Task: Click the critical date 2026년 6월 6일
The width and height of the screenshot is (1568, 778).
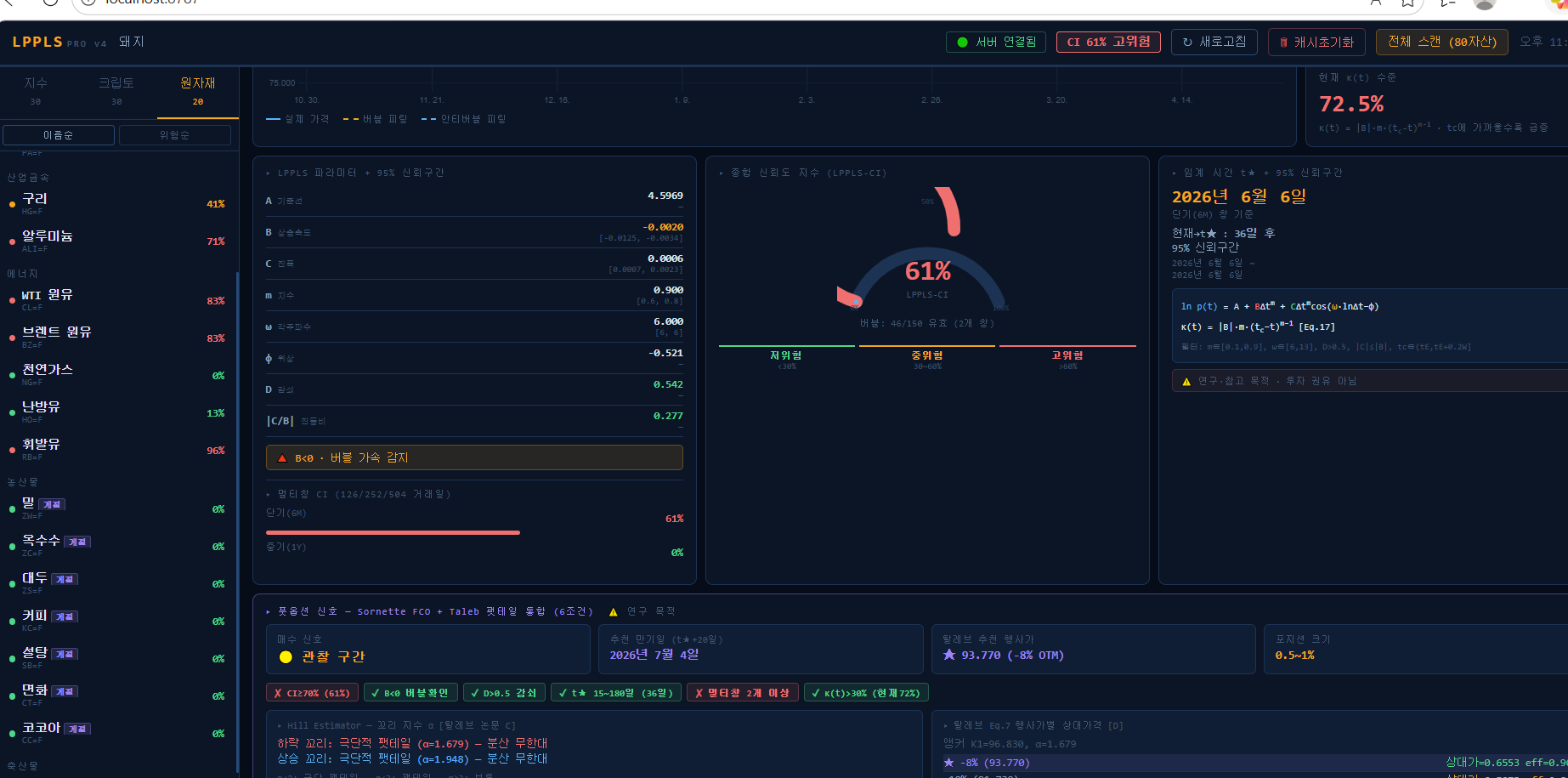Action: tap(1239, 196)
